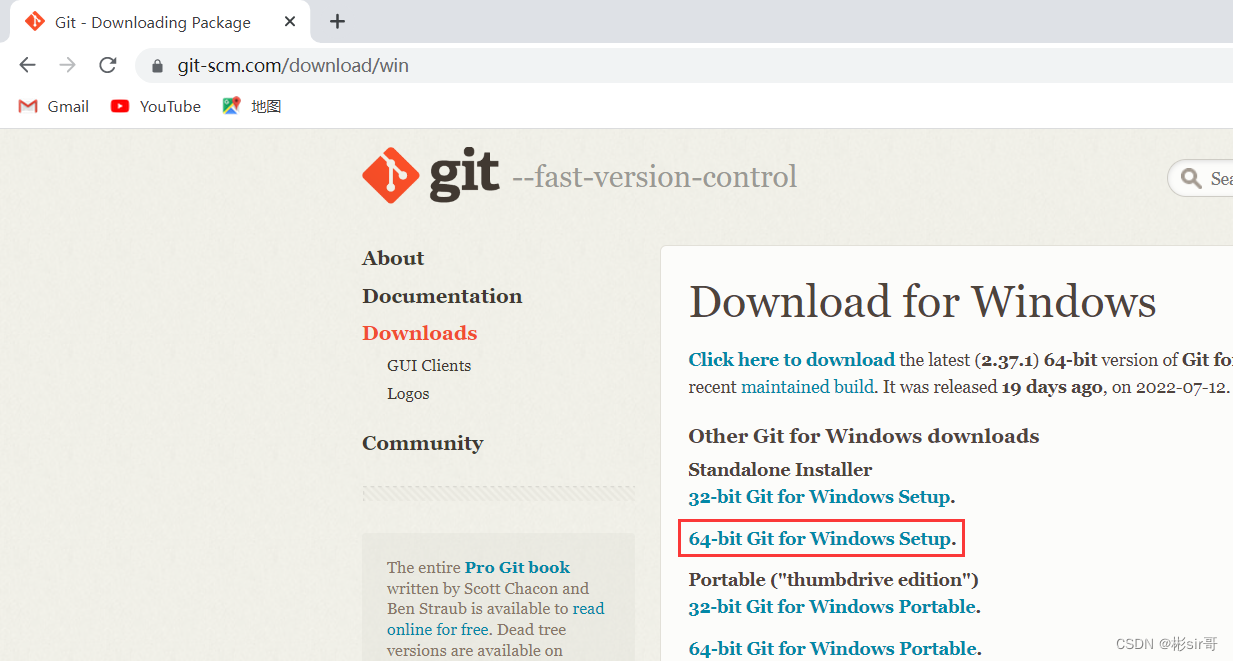Screen dimensions: 1233x661
Task: Select the Git Downloading Package tab
Action: click(x=150, y=21)
